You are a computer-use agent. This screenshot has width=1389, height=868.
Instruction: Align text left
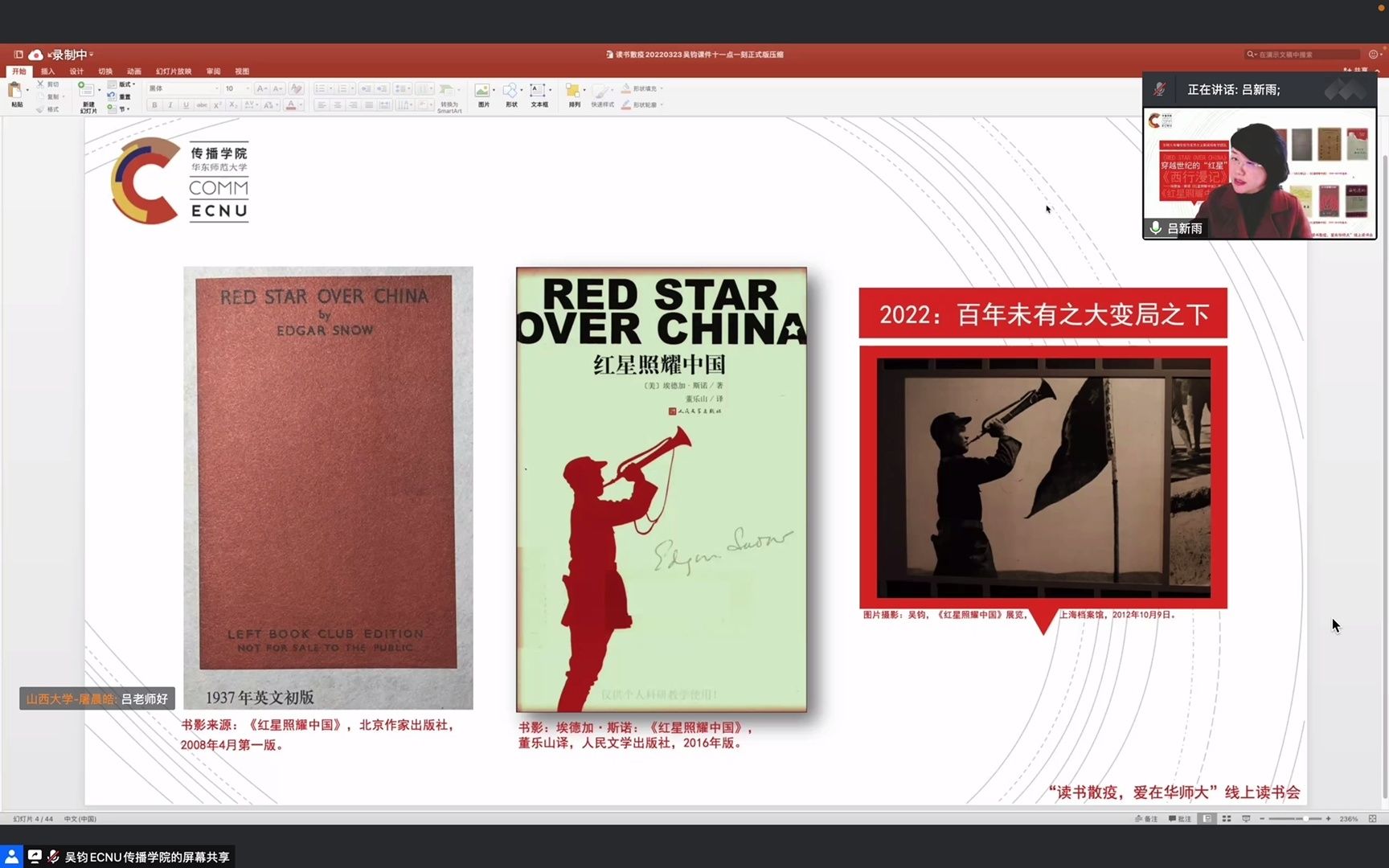pos(322,104)
